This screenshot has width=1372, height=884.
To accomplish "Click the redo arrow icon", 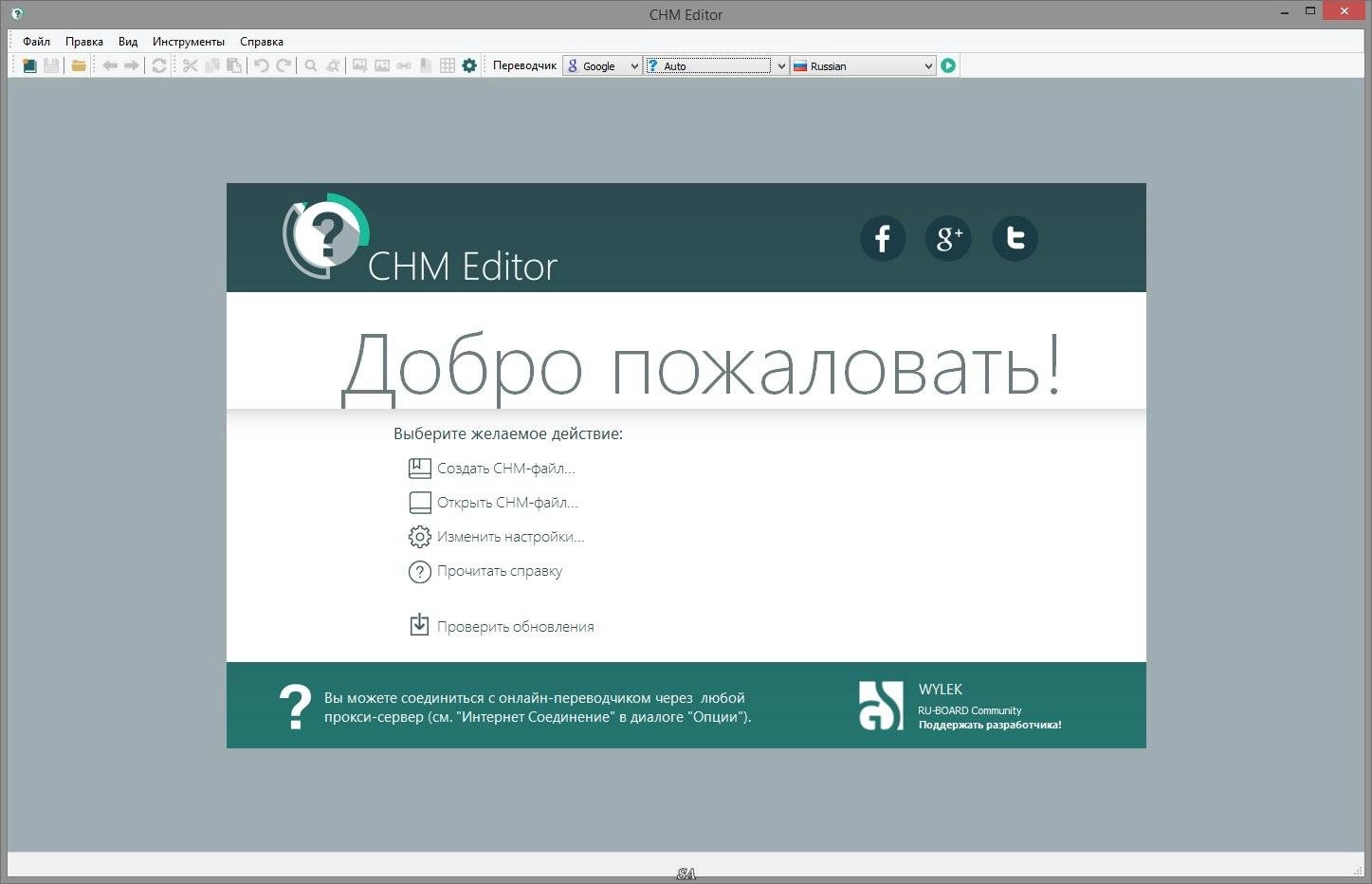I will pos(284,65).
